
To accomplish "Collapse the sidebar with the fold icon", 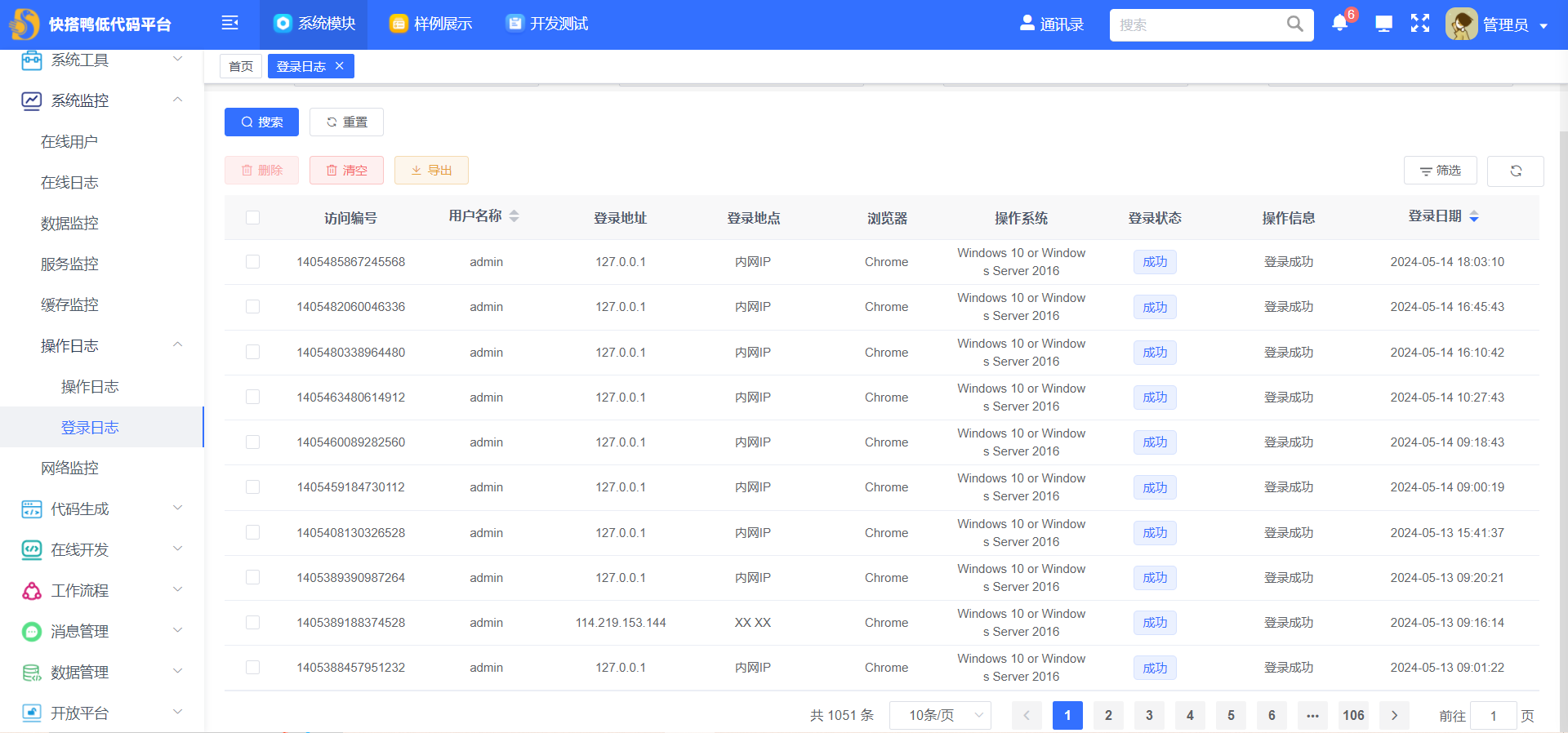I will pos(230,23).
